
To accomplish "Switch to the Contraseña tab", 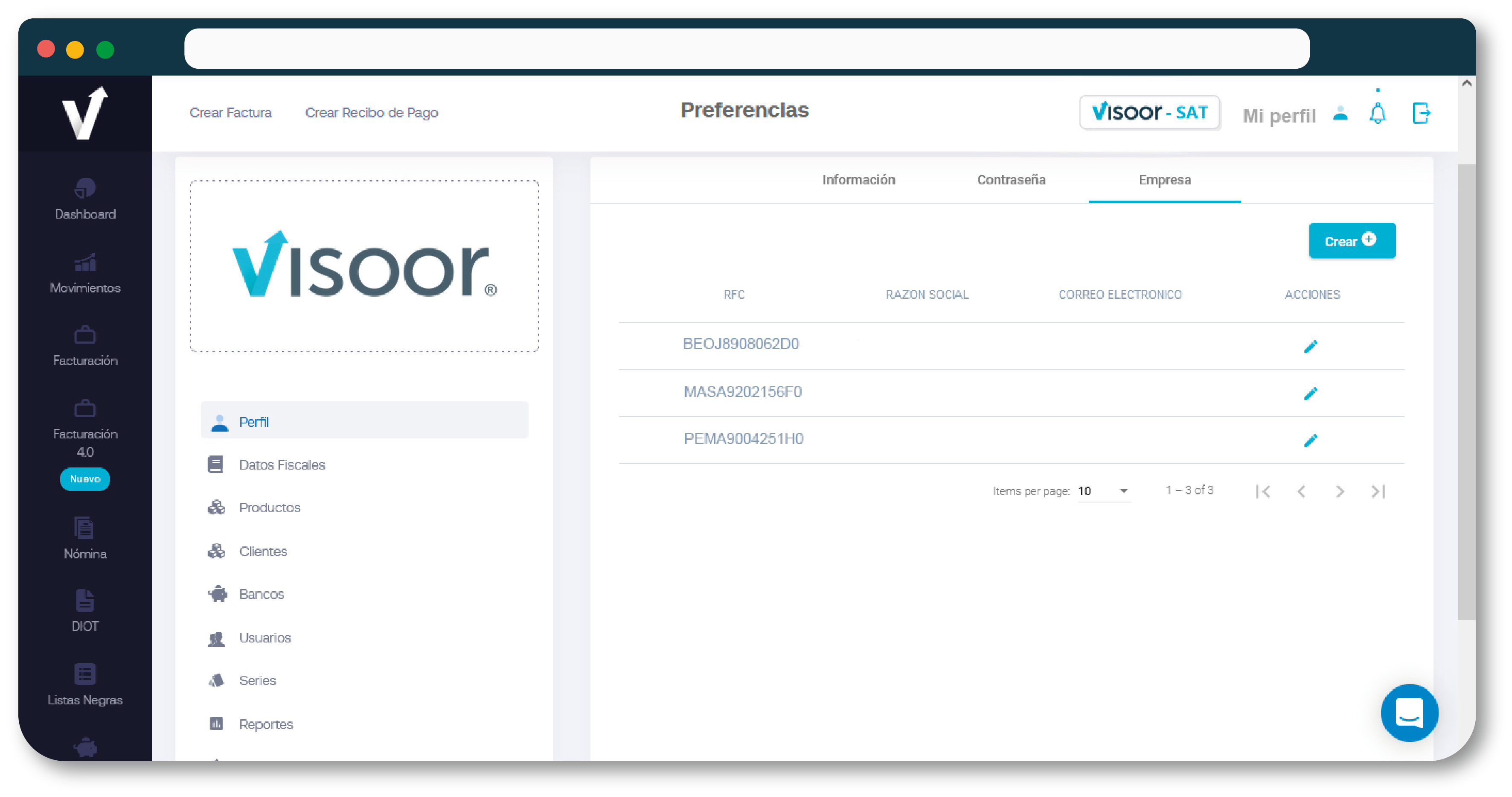I will point(1011,180).
